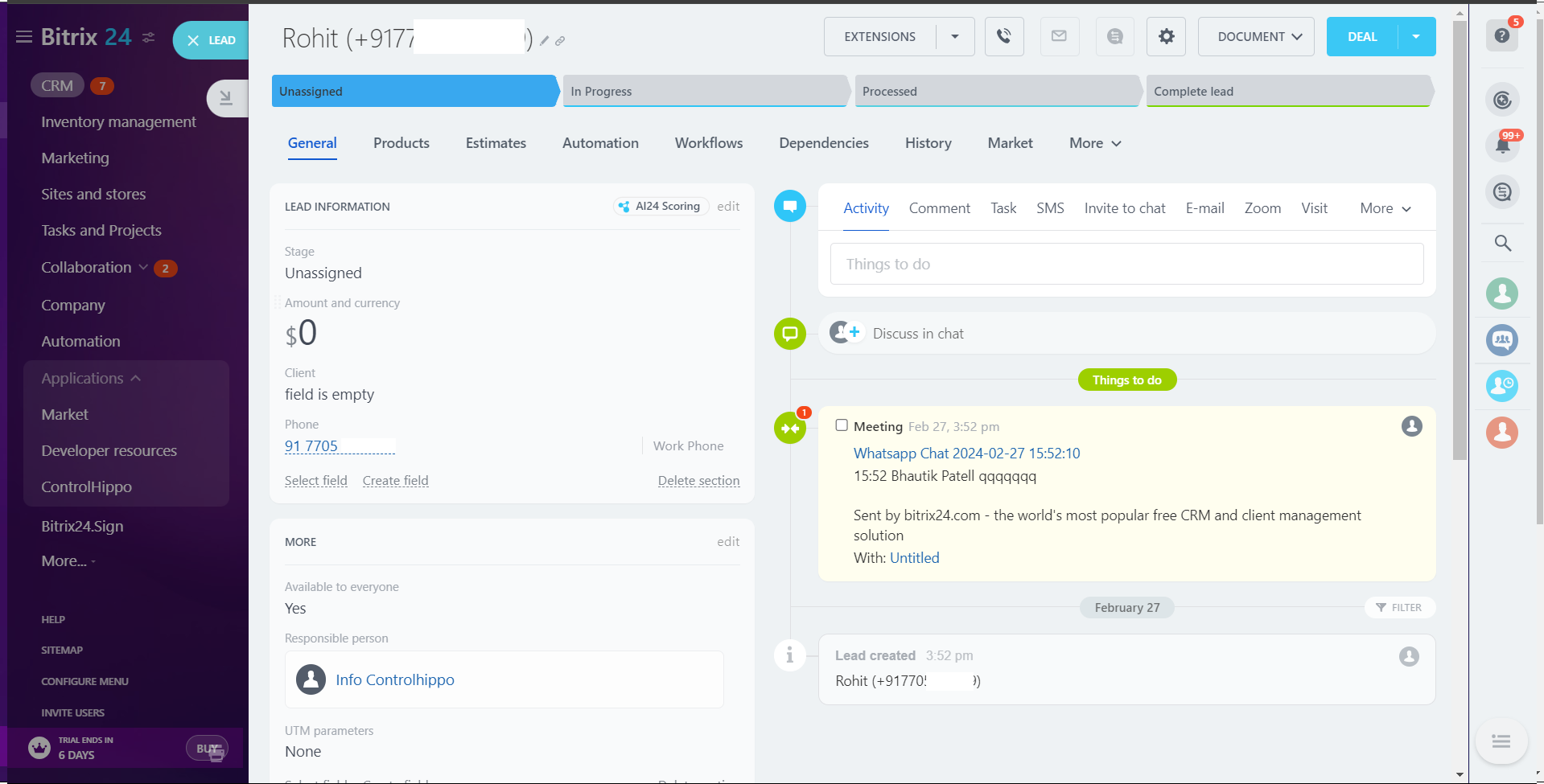Open the Whatsapp Chat 2024-02-27 link
The image size is (1544, 784).
click(966, 454)
